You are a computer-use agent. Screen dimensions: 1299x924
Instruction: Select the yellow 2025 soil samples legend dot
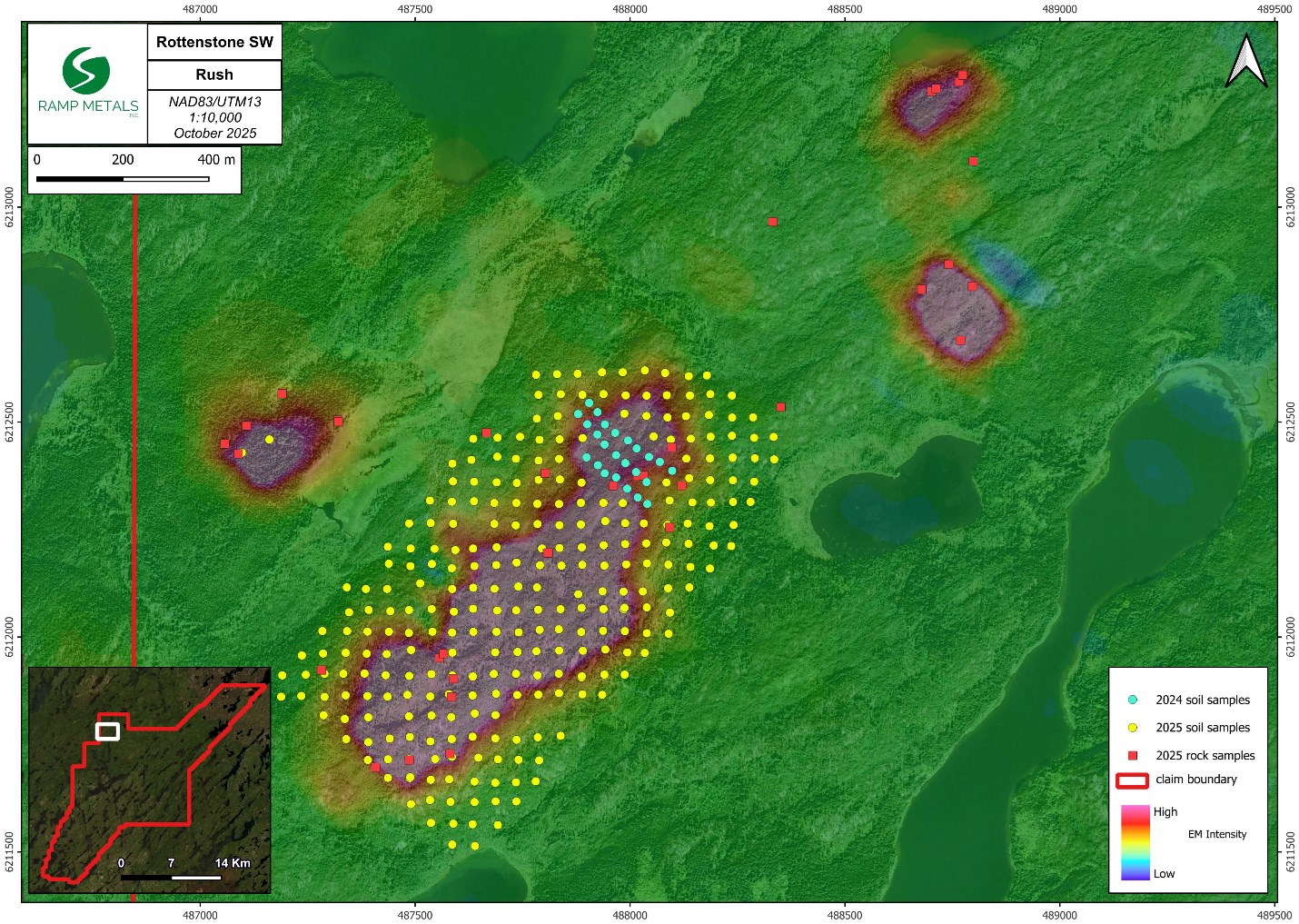pos(1132,728)
